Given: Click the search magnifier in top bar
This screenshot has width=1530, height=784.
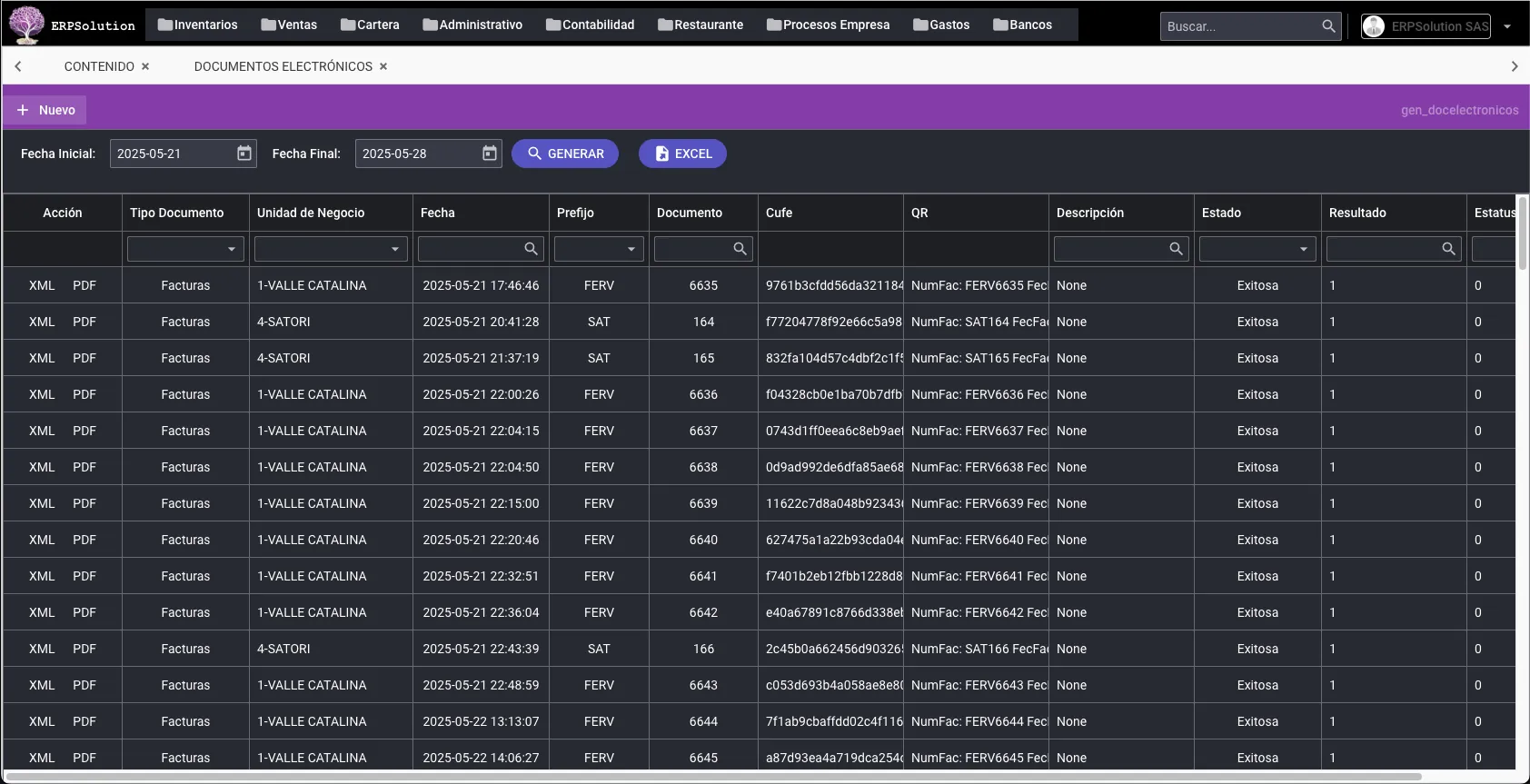Looking at the screenshot, I should pos(1328,26).
